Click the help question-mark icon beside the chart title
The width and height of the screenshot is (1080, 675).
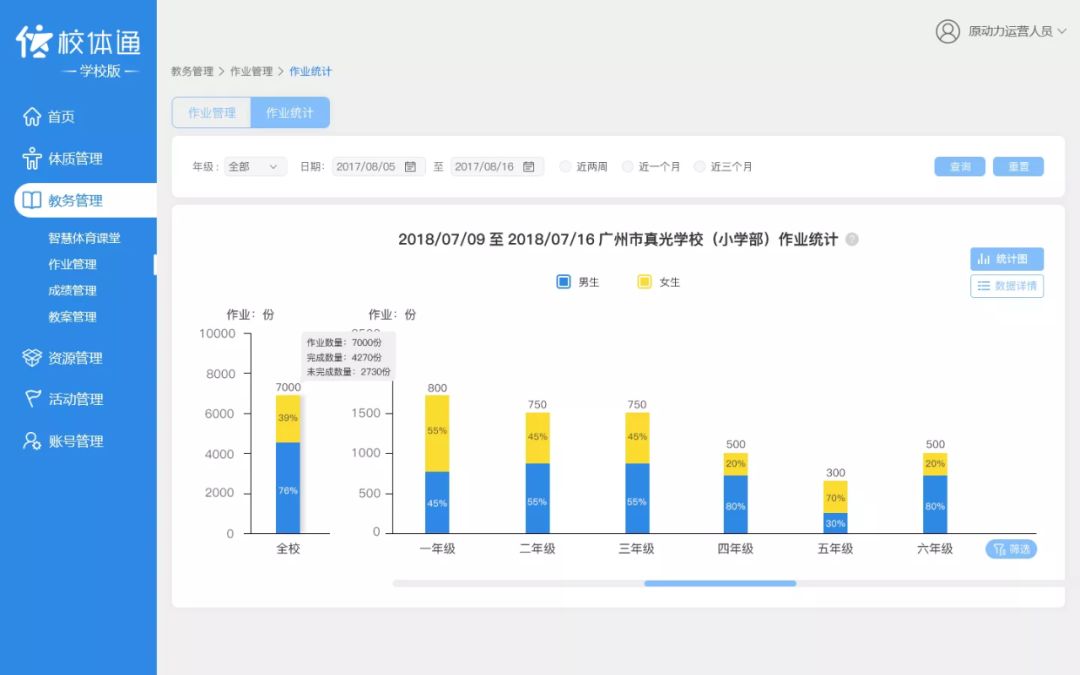click(851, 240)
